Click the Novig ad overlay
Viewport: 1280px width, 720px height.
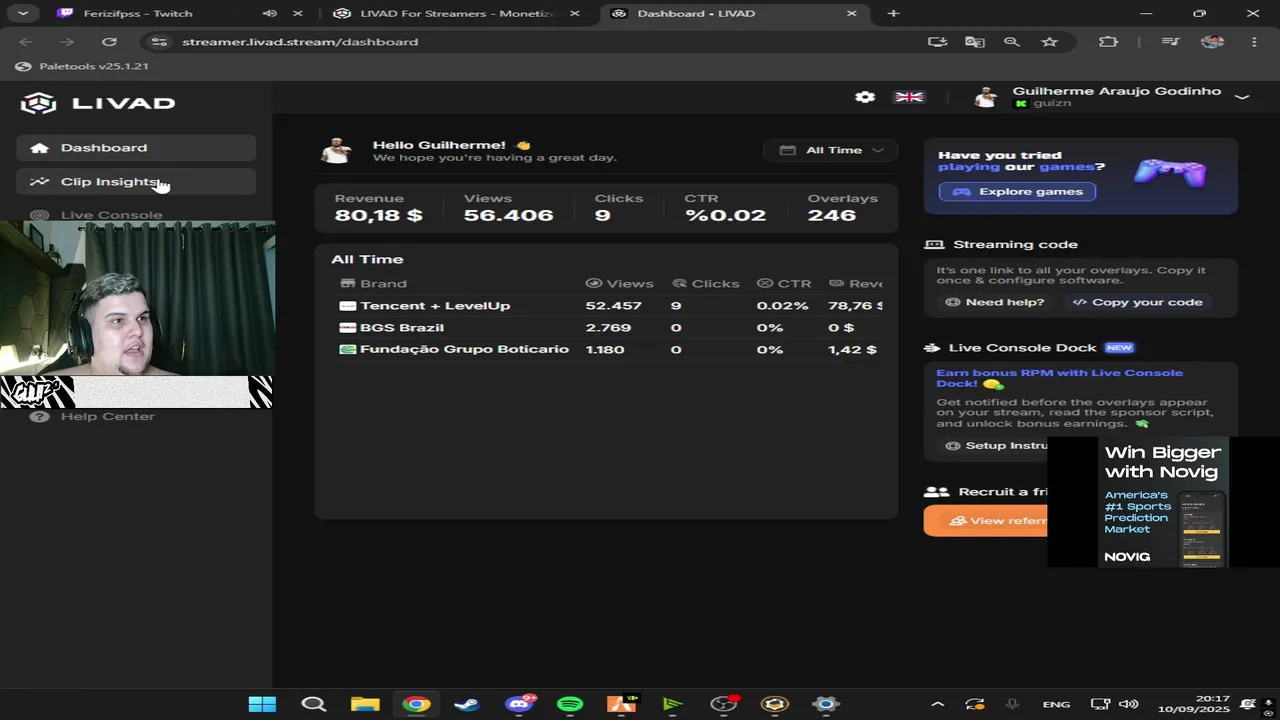(x=1163, y=502)
